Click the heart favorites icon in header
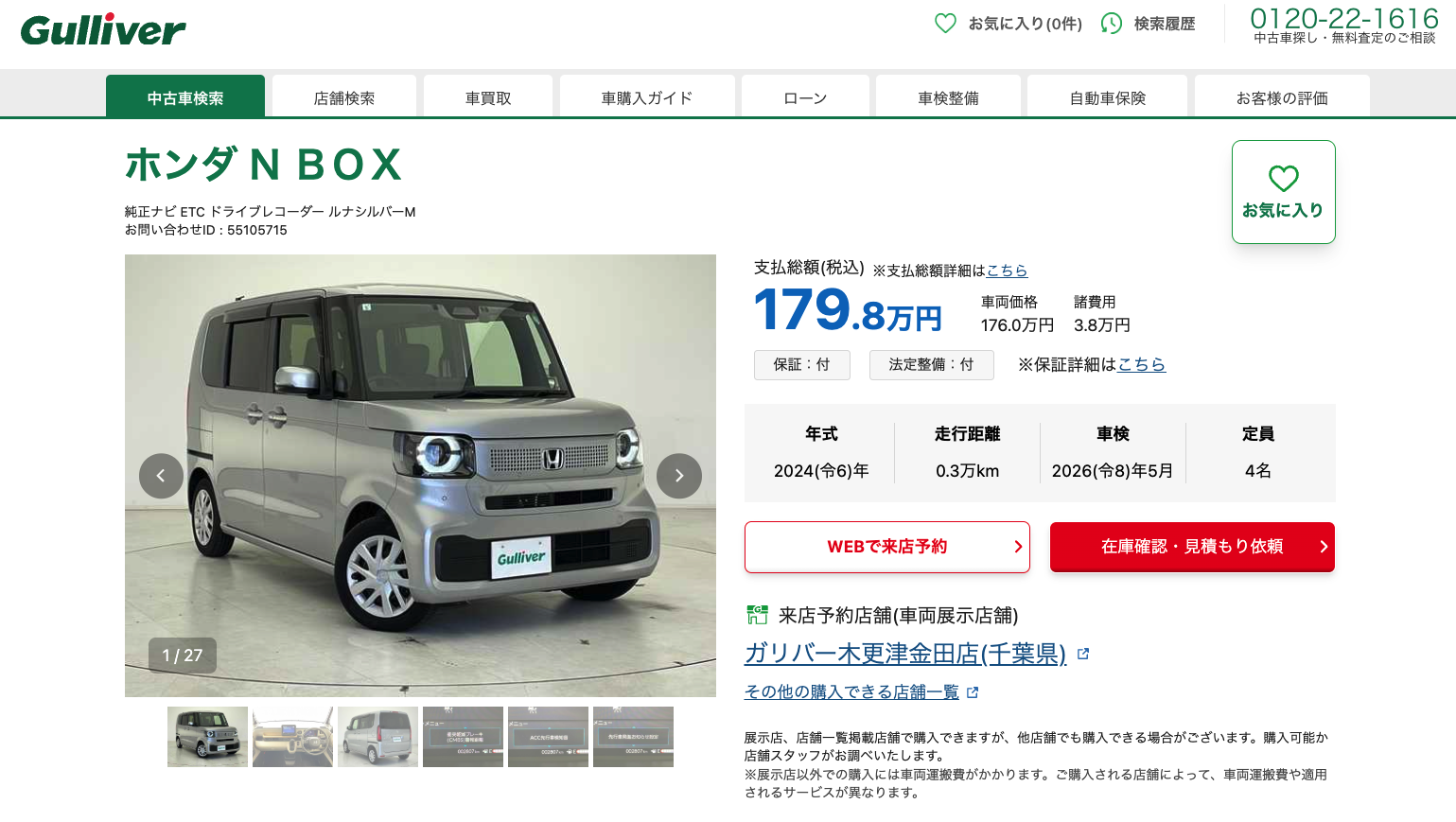 tap(945, 24)
